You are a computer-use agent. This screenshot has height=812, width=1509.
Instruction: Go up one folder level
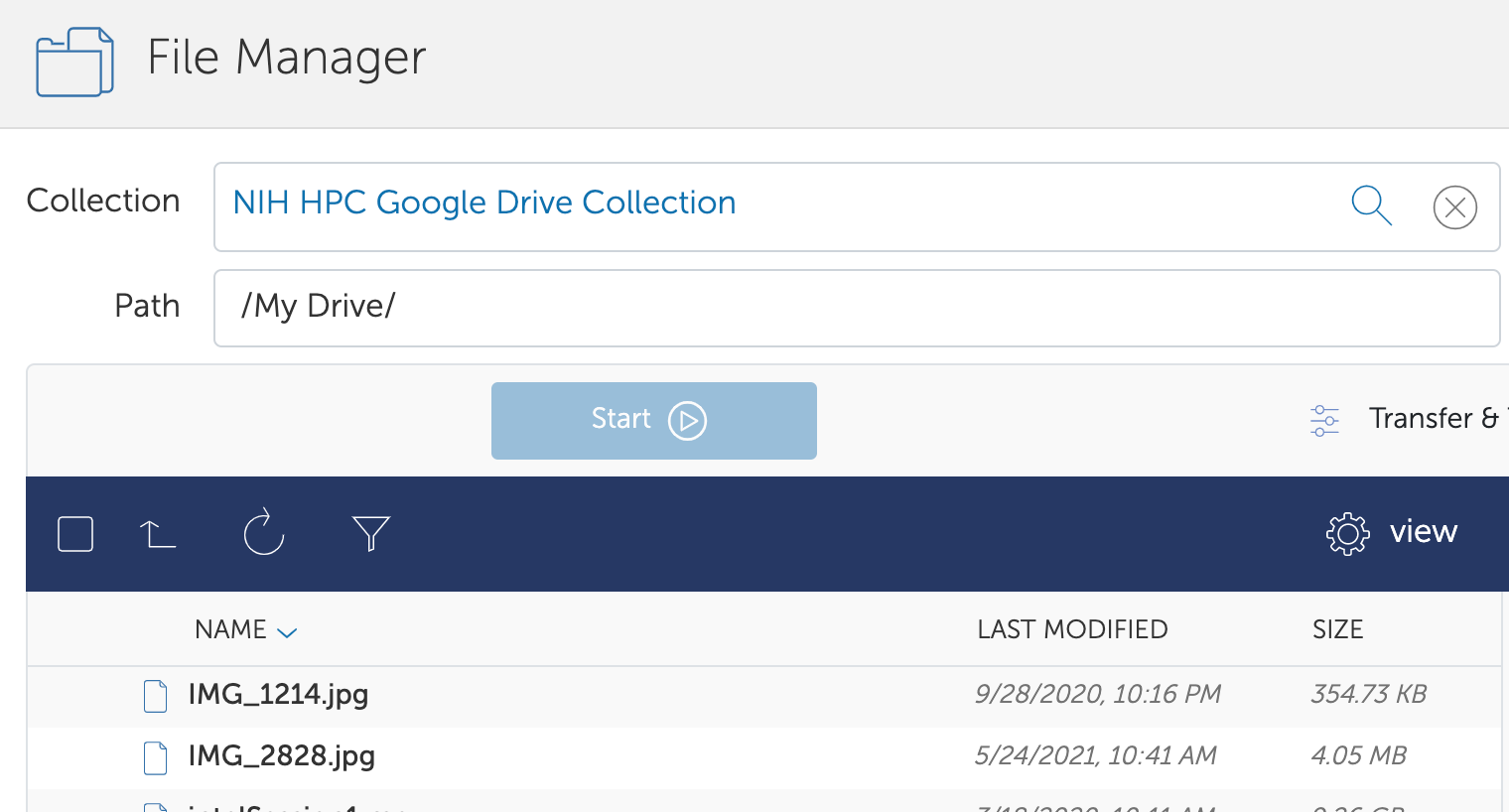(157, 534)
